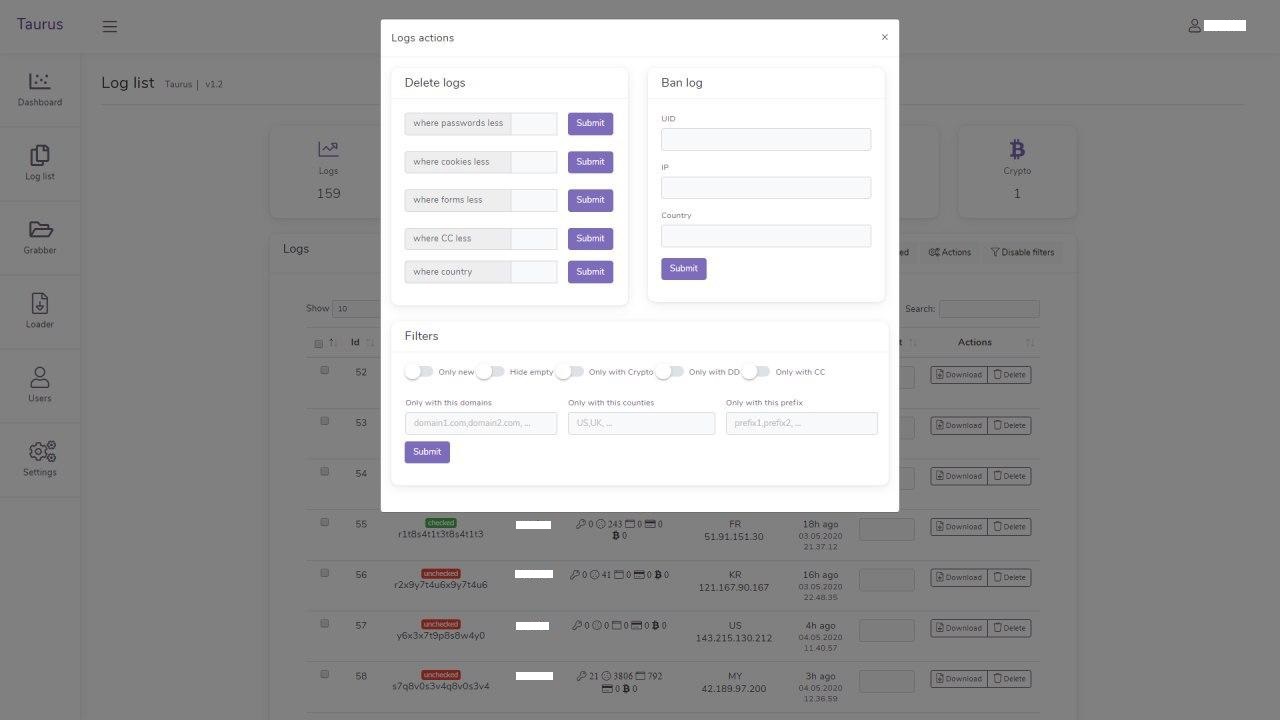Focus the UID field in Ban log
1280x720 pixels.
click(766, 139)
